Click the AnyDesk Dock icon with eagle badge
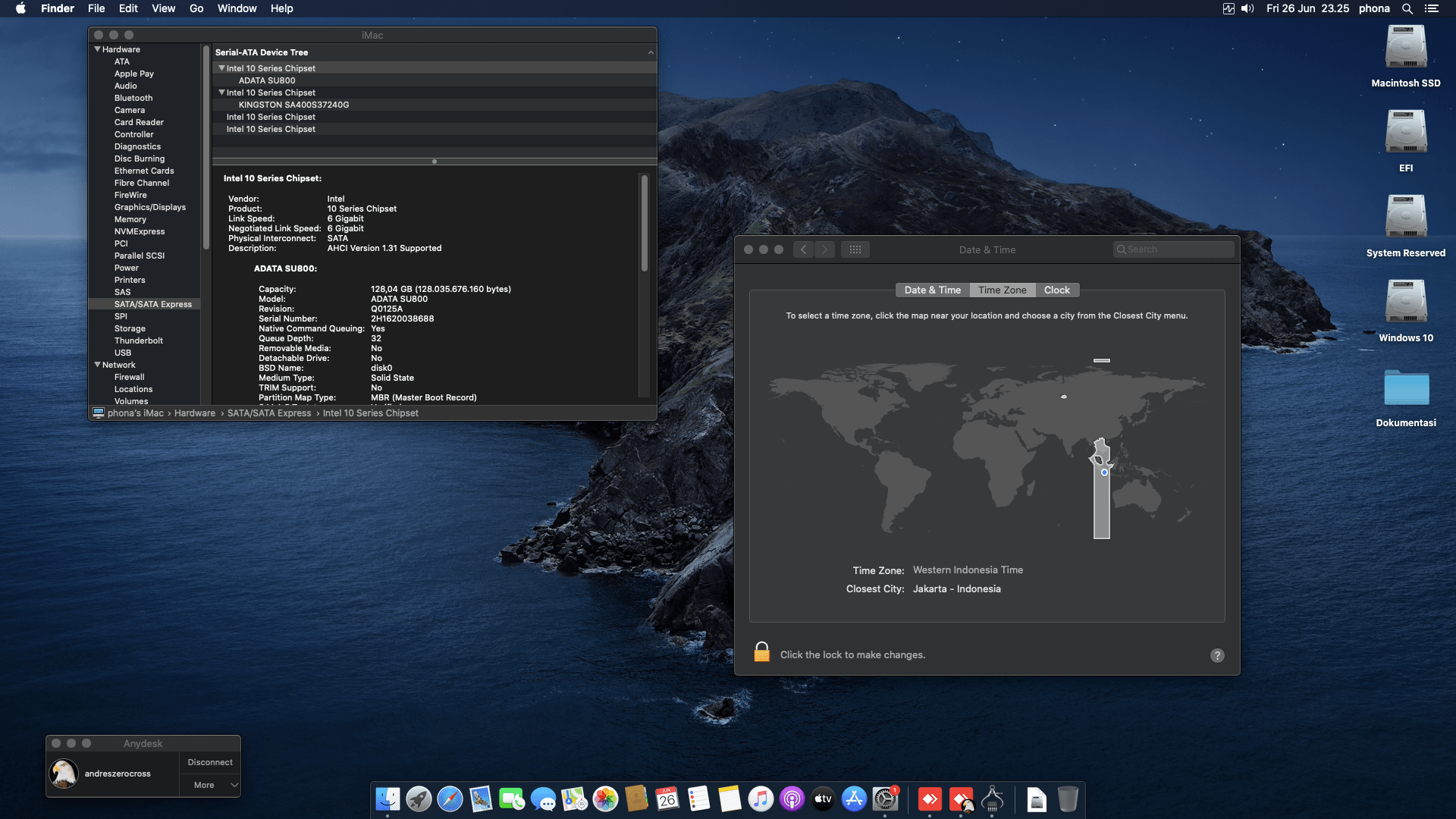Viewport: 1456px width, 819px height. [962, 799]
